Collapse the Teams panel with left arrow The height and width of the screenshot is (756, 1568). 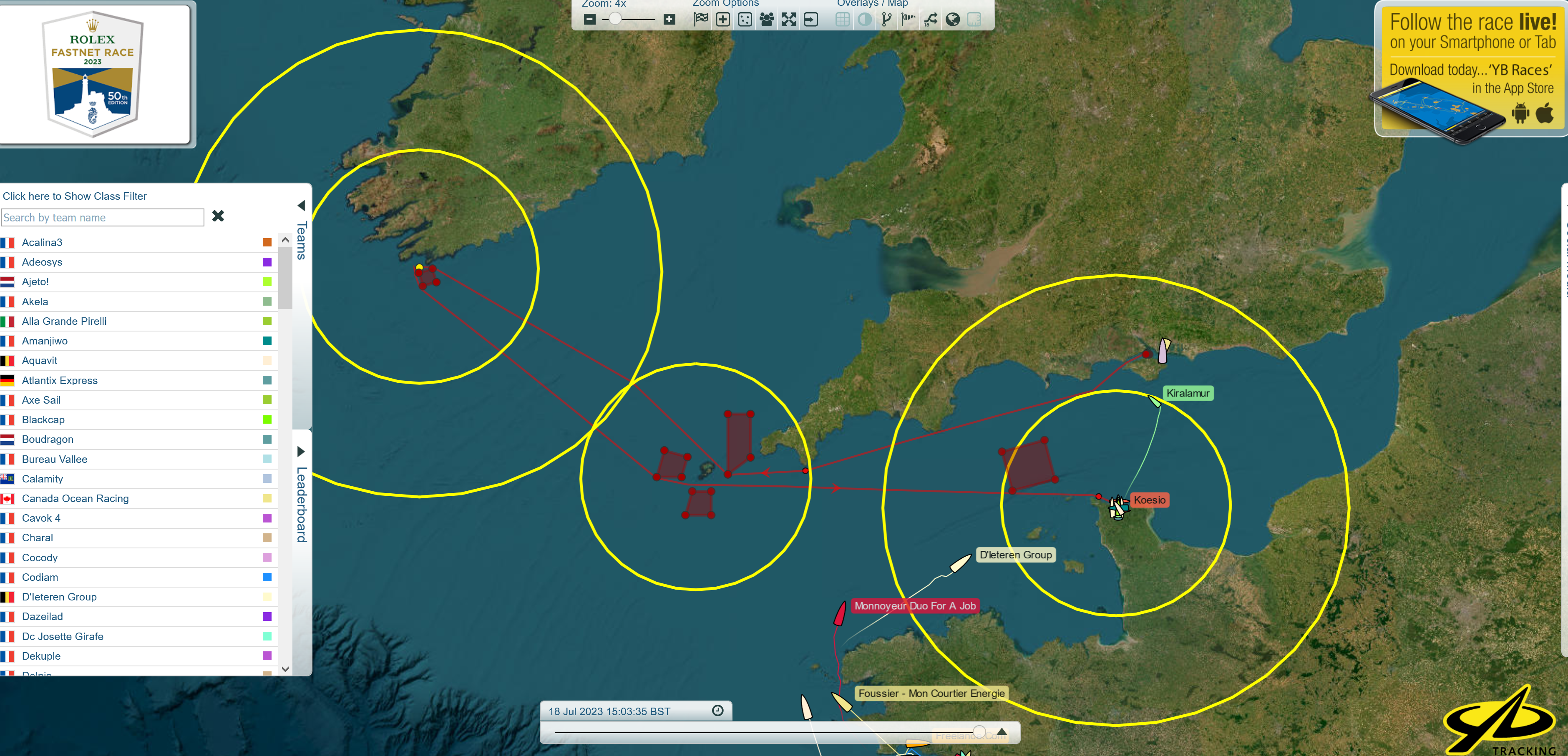[x=301, y=205]
